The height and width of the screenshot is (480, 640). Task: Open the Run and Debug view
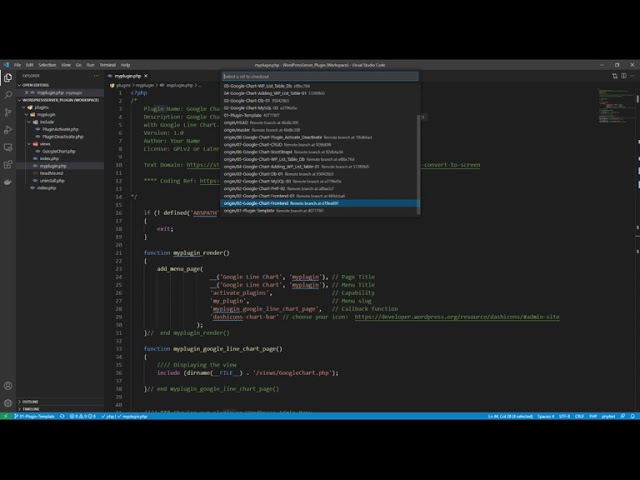[8, 130]
